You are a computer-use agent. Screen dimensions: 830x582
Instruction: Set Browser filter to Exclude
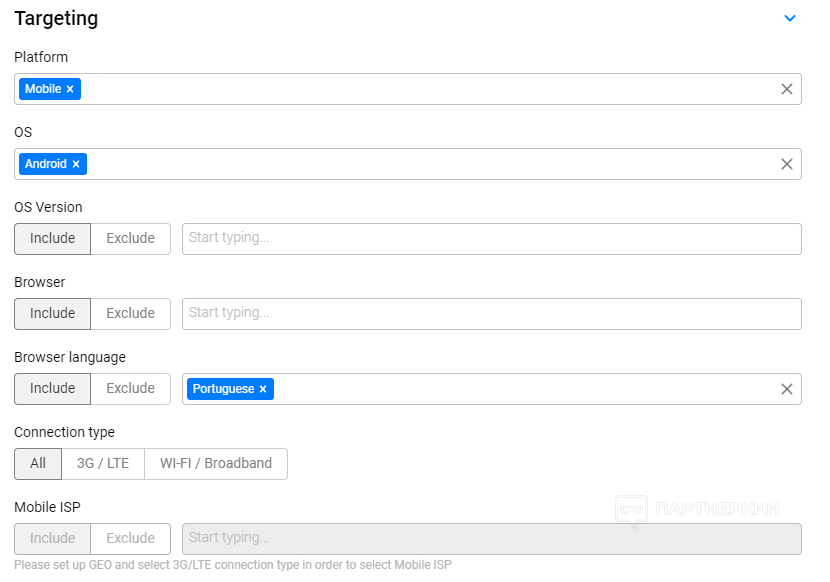[130, 313]
